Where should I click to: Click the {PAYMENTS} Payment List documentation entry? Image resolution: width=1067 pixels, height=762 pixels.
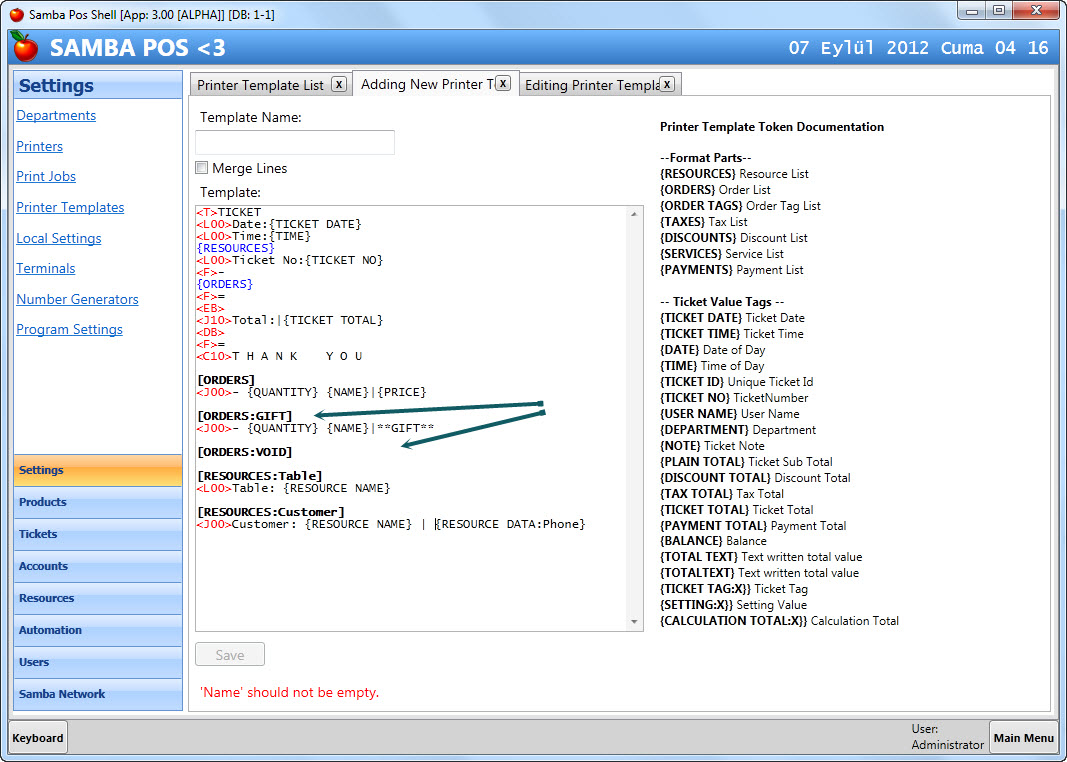[732, 269]
